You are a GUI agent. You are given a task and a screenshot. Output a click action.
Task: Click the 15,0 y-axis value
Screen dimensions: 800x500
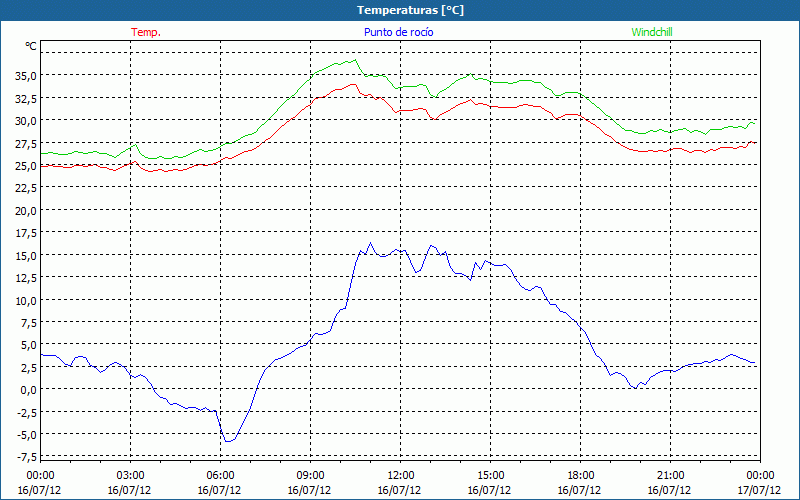27,255
